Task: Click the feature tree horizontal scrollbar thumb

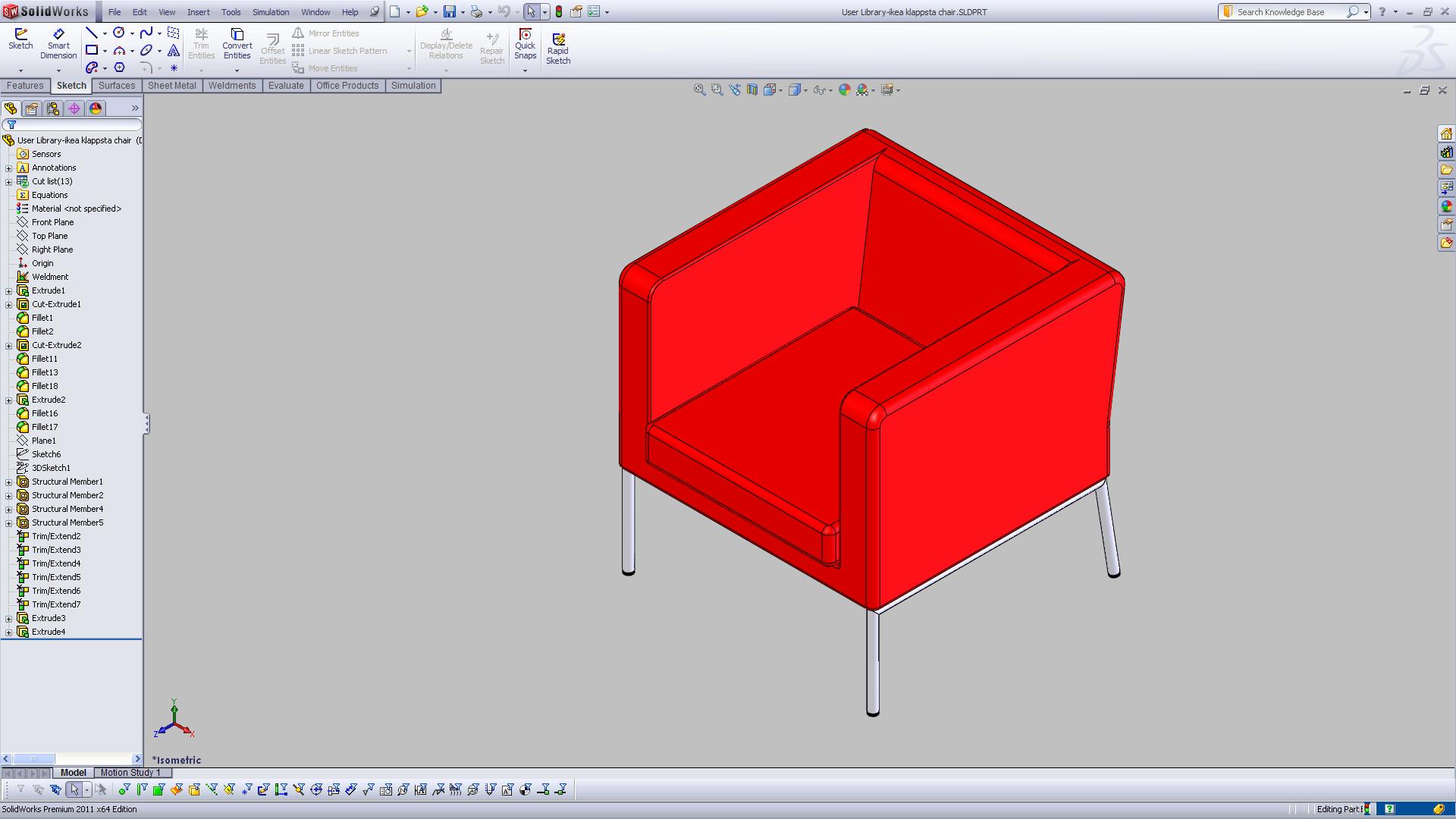Action: click(x=33, y=759)
